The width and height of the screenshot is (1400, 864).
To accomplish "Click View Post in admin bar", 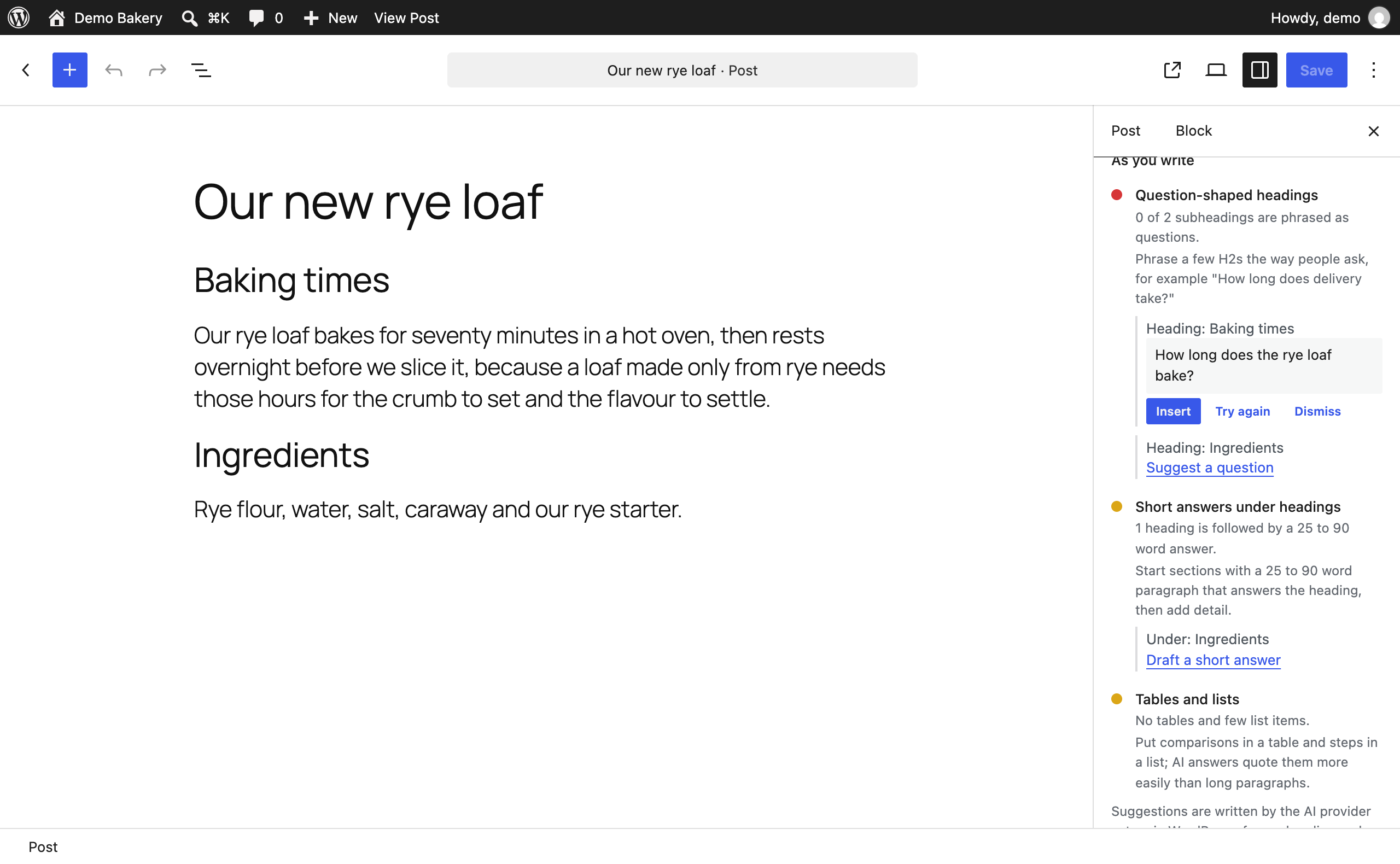I will pos(406,17).
